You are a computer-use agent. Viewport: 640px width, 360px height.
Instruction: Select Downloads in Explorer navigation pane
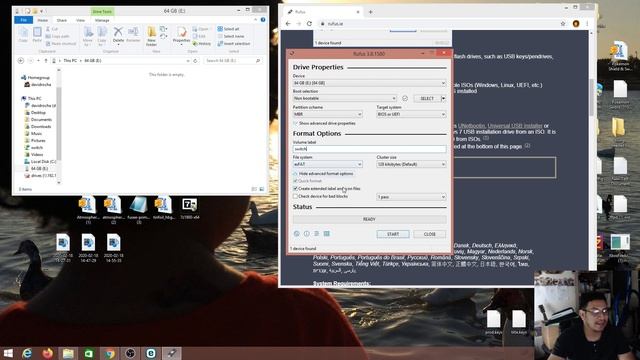[41, 127]
